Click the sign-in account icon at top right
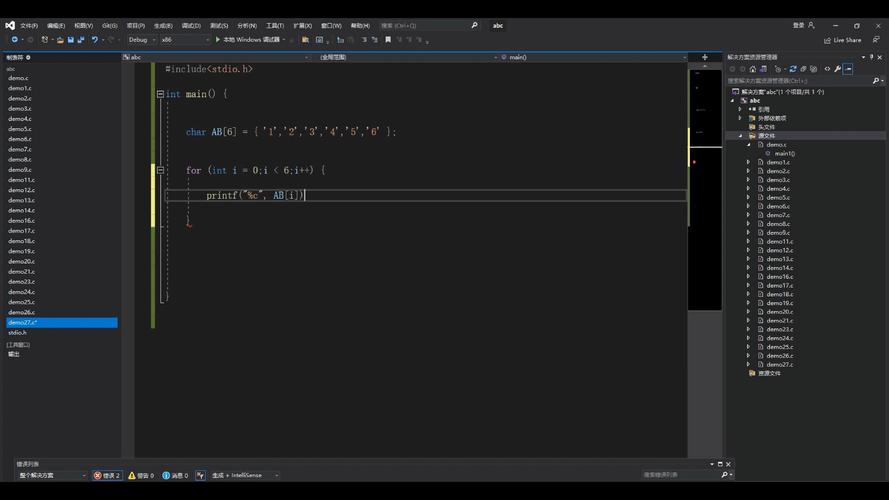The height and width of the screenshot is (500, 889). pos(811,26)
